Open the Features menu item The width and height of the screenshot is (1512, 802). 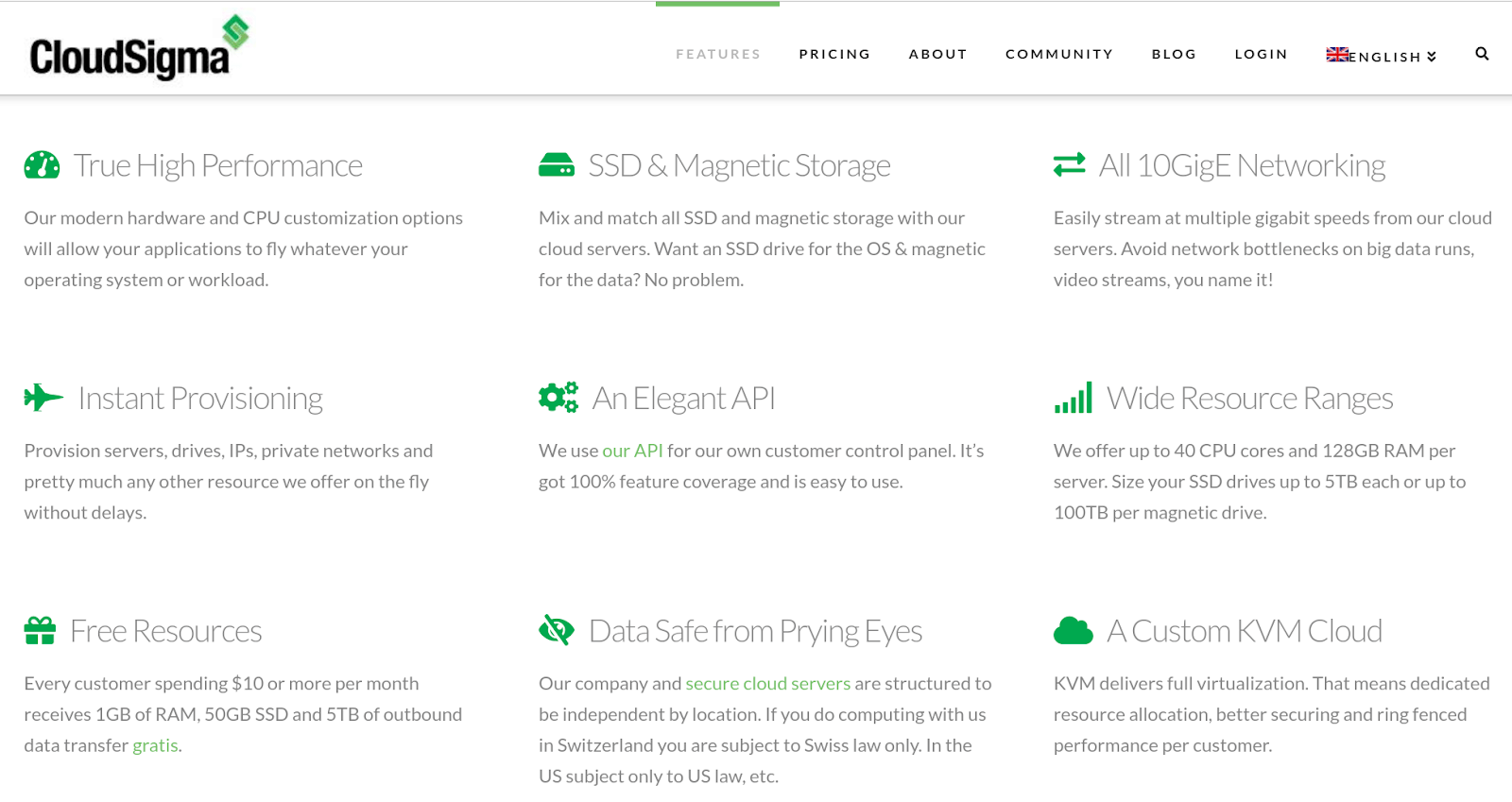pyautogui.click(x=718, y=54)
